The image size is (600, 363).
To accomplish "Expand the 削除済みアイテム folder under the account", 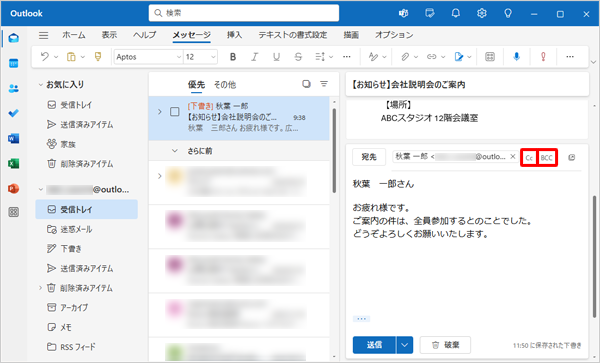I will (x=41, y=288).
